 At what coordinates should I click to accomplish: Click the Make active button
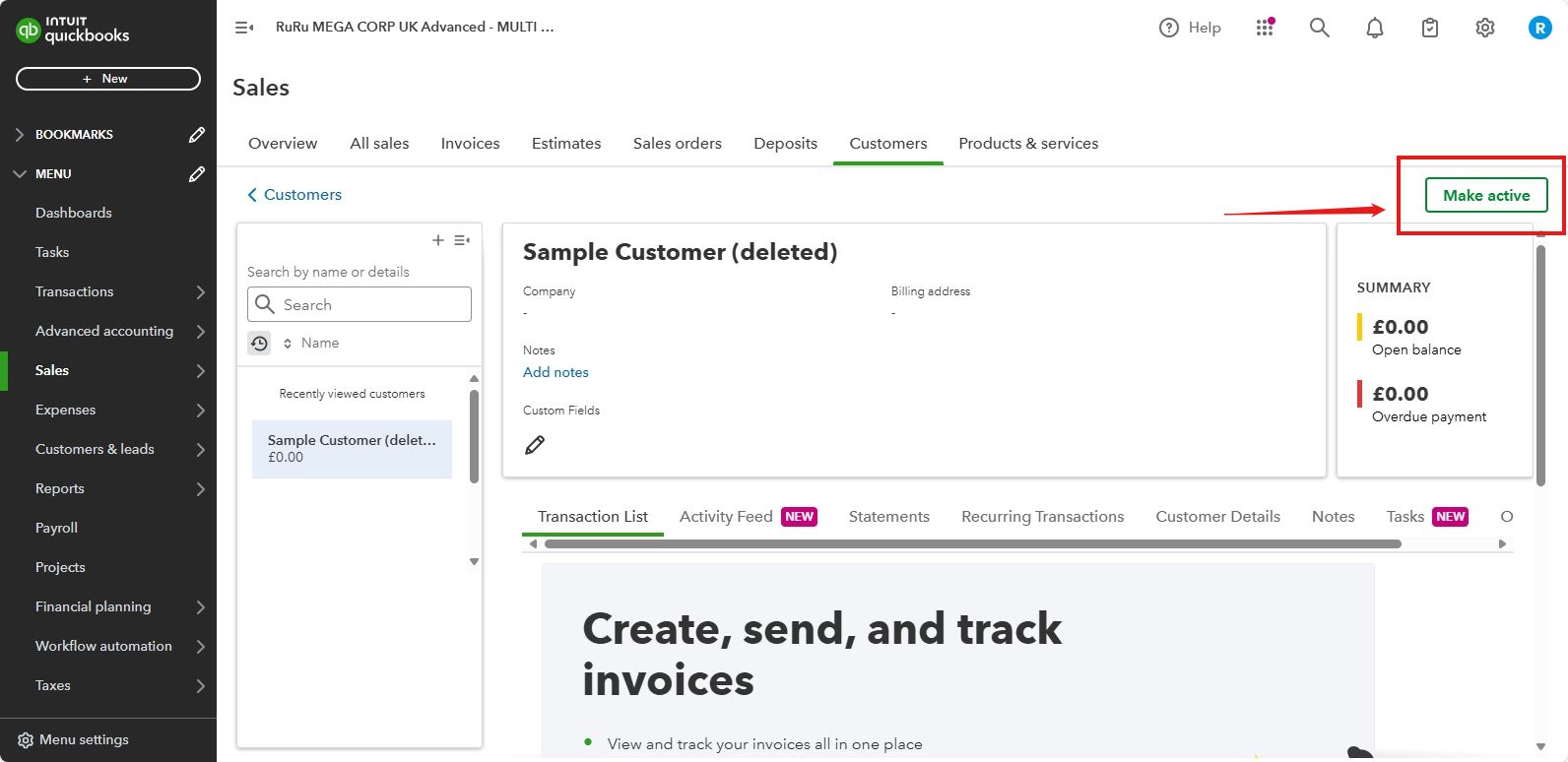coord(1485,195)
